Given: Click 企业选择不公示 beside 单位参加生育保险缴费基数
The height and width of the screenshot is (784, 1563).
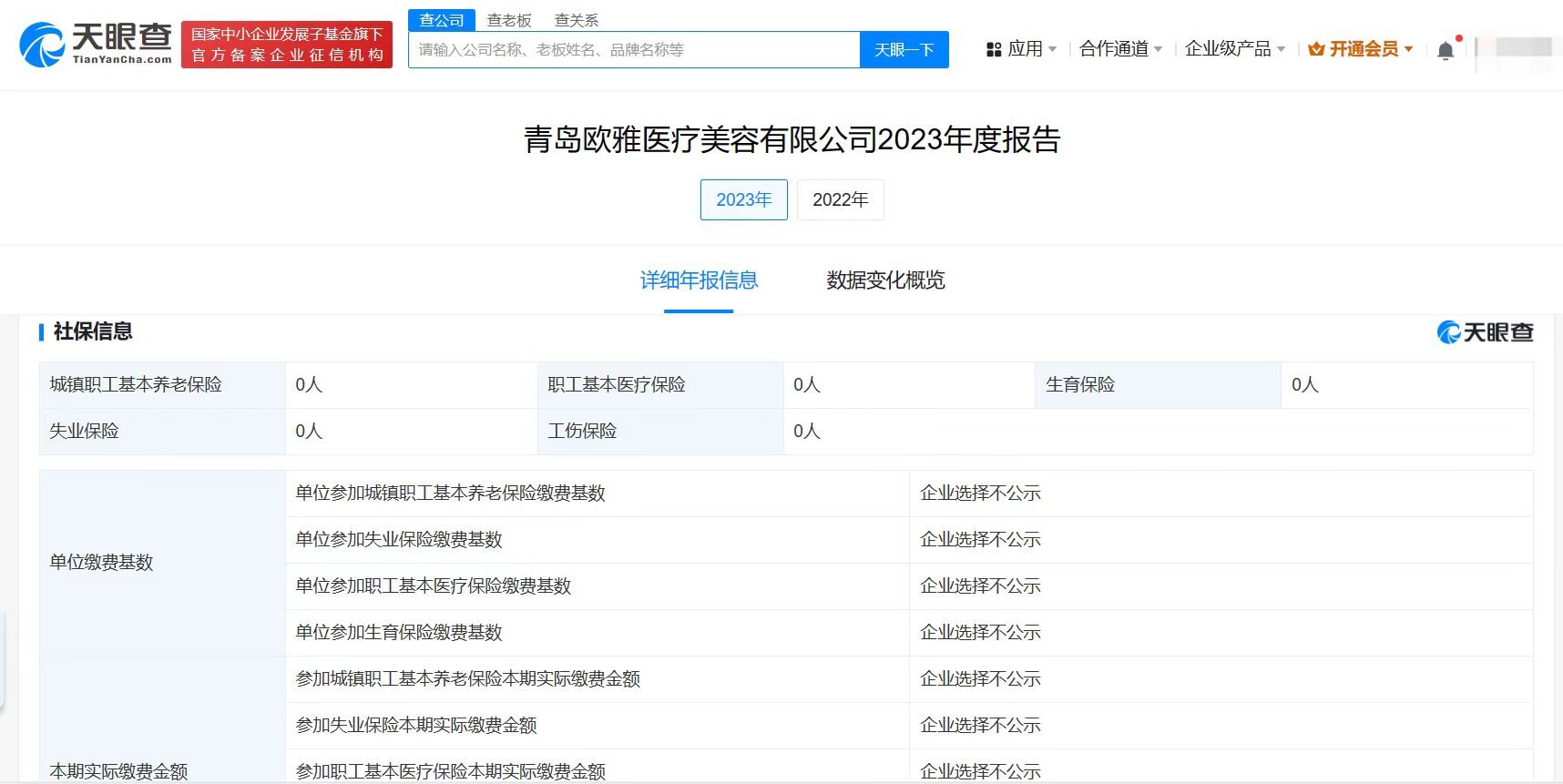Looking at the screenshot, I should point(980,633).
